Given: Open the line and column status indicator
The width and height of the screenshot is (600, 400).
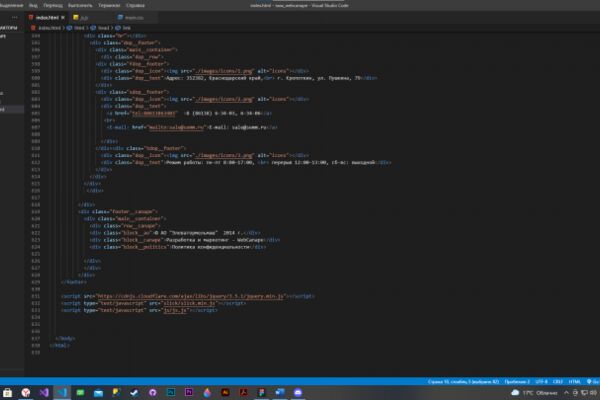Looking at the screenshot, I should pos(463,382).
